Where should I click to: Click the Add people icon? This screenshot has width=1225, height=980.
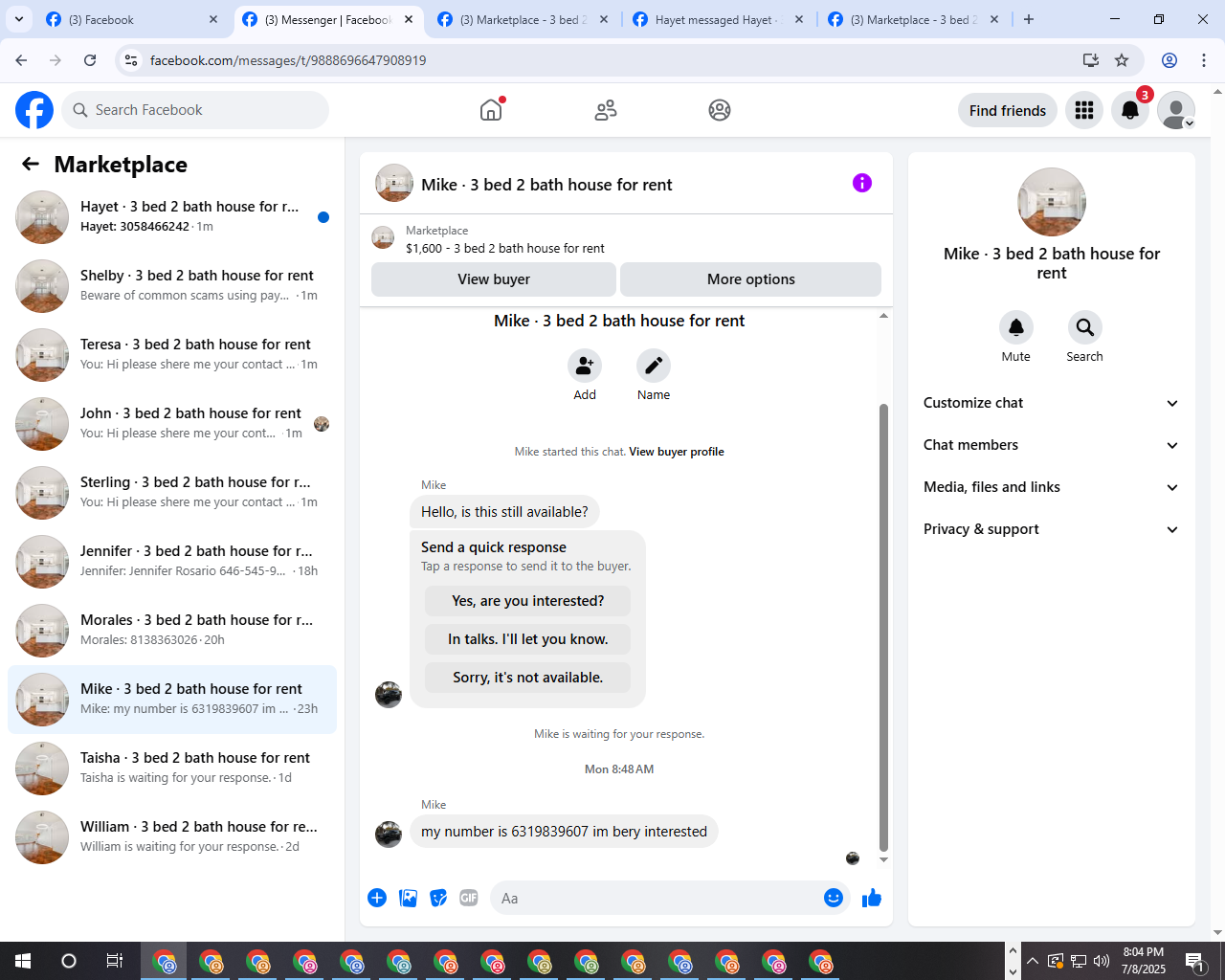(x=585, y=366)
